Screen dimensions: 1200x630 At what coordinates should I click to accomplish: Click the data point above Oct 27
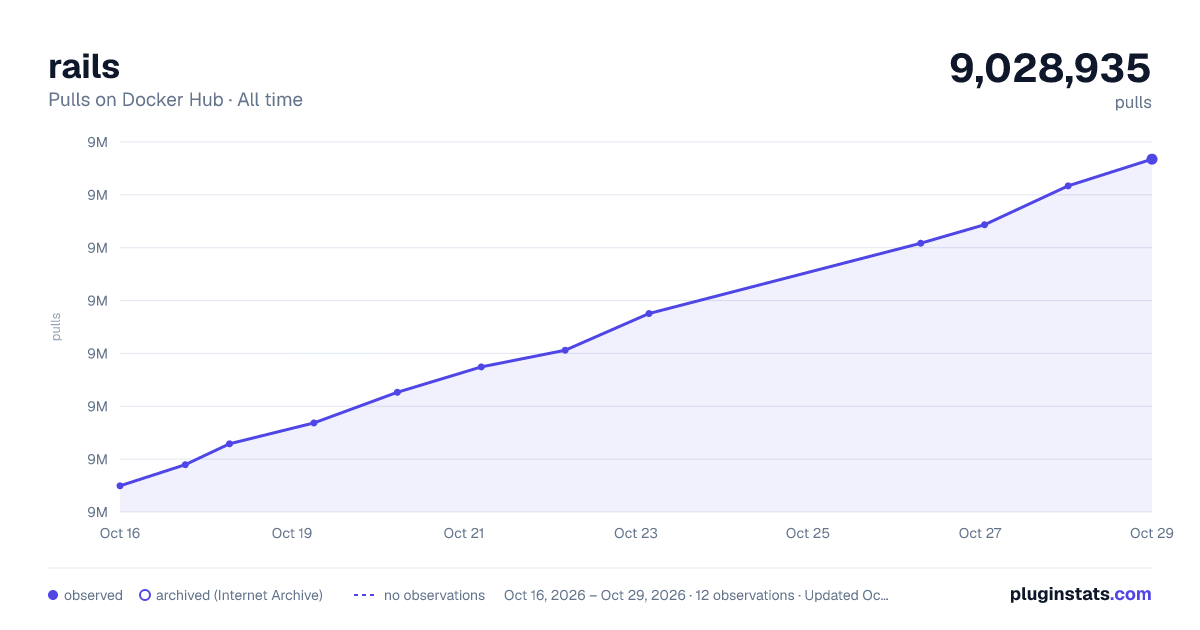984,225
